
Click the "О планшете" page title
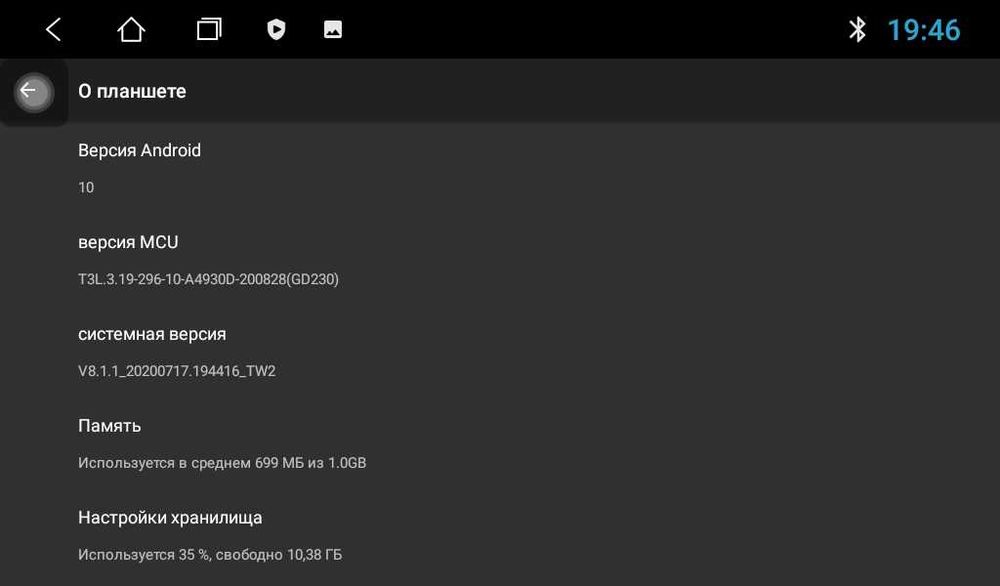[132, 91]
